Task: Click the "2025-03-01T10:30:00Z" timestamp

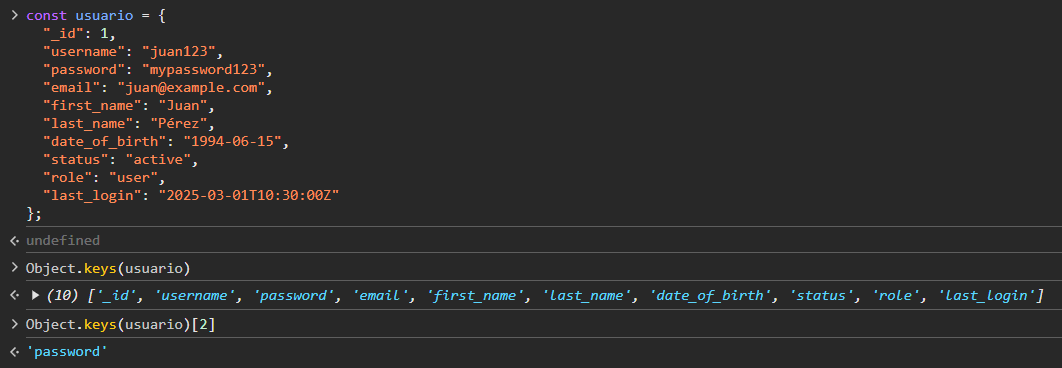Action: 249,195
